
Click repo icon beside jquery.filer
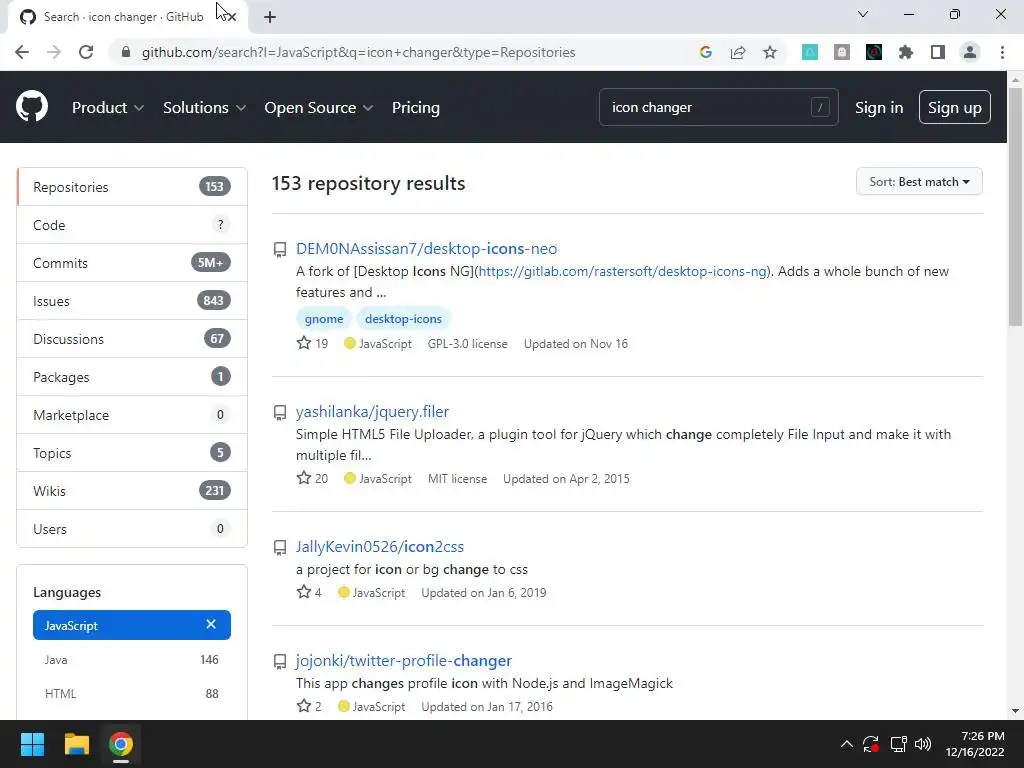[280, 413]
